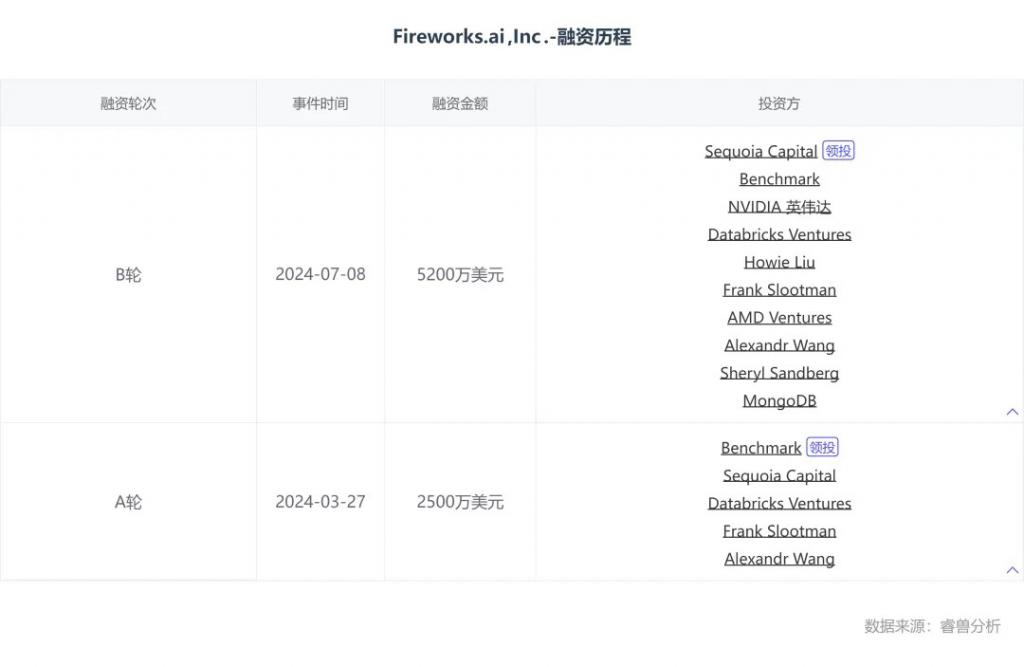1024x667 pixels.
Task: Open Alexandr Wang link in A轮 row
Action: click(x=779, y=559)
